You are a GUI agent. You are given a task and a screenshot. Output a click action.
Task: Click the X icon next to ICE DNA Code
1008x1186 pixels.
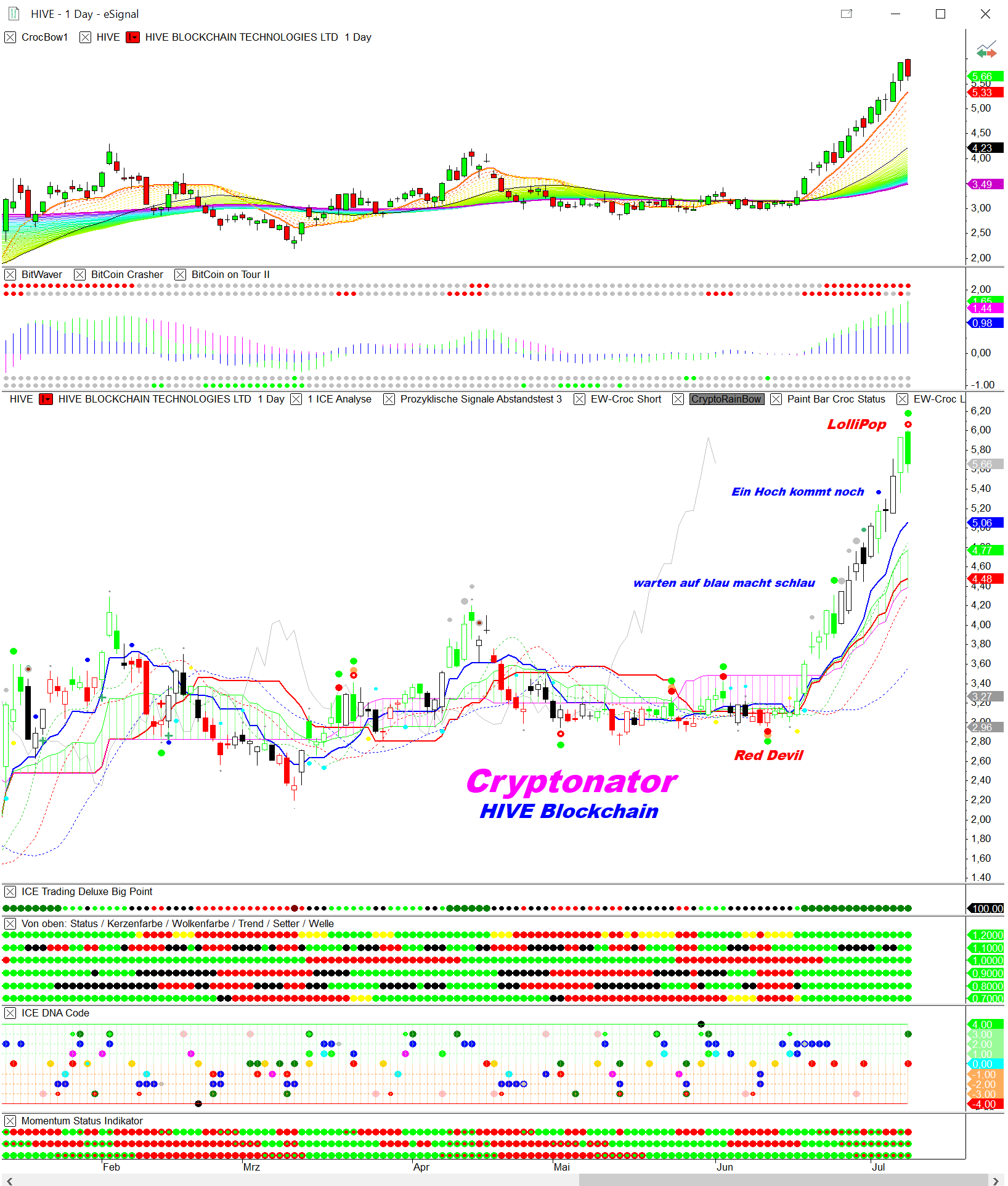(x=10, y=1013)
